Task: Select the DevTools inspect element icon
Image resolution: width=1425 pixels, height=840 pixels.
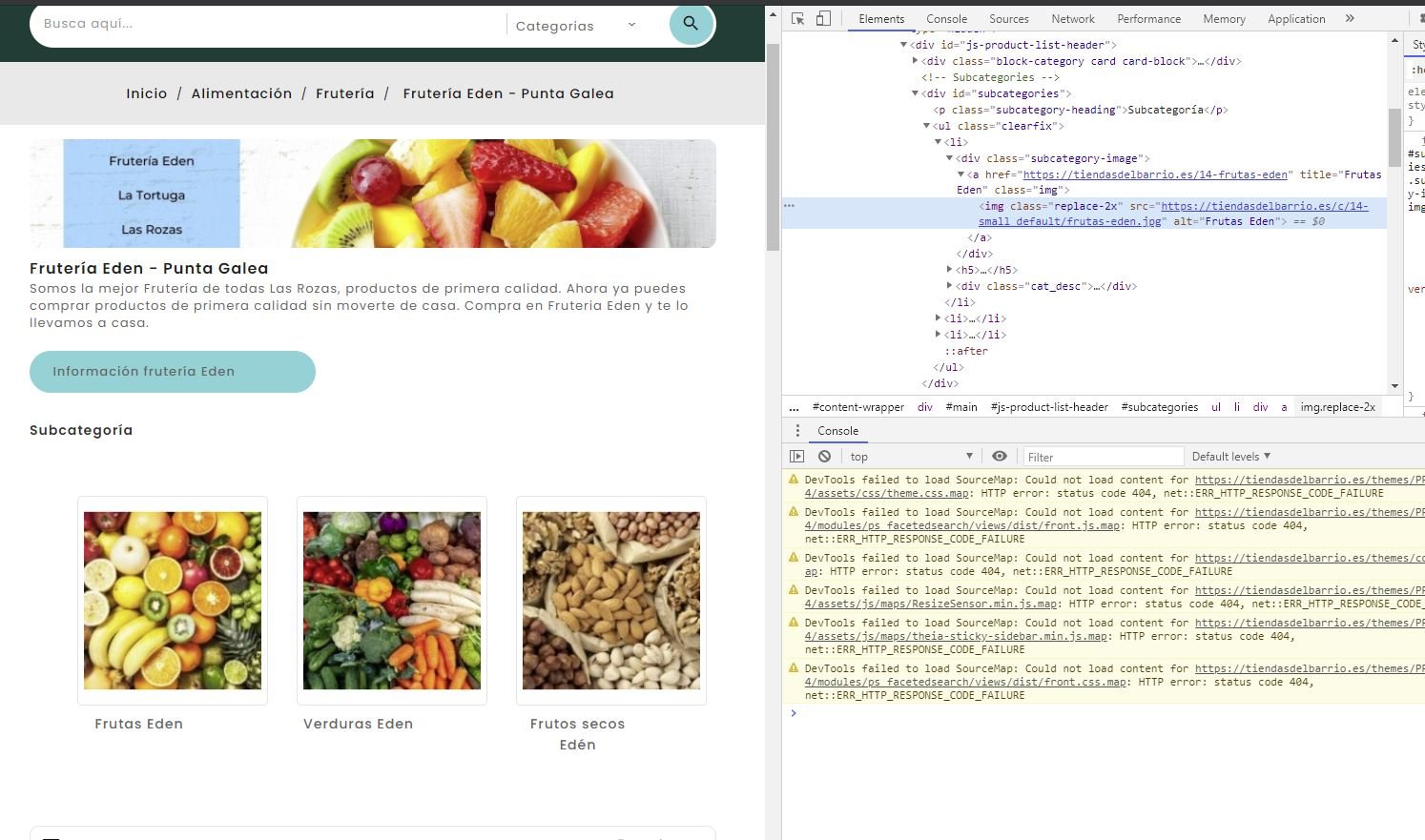Action: 798,18
